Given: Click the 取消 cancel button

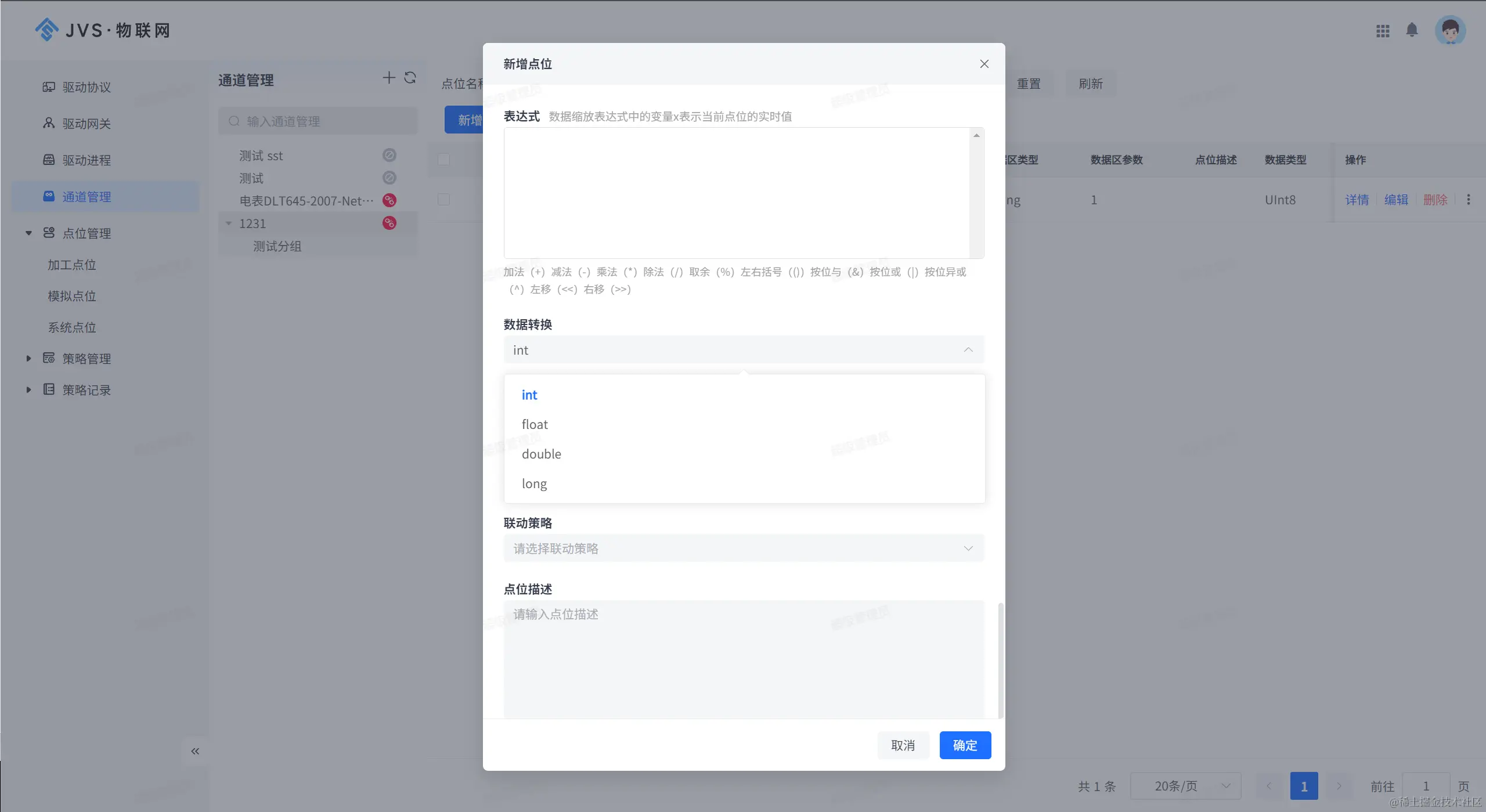Looking at the screenshot, I should tap(903, 745).
